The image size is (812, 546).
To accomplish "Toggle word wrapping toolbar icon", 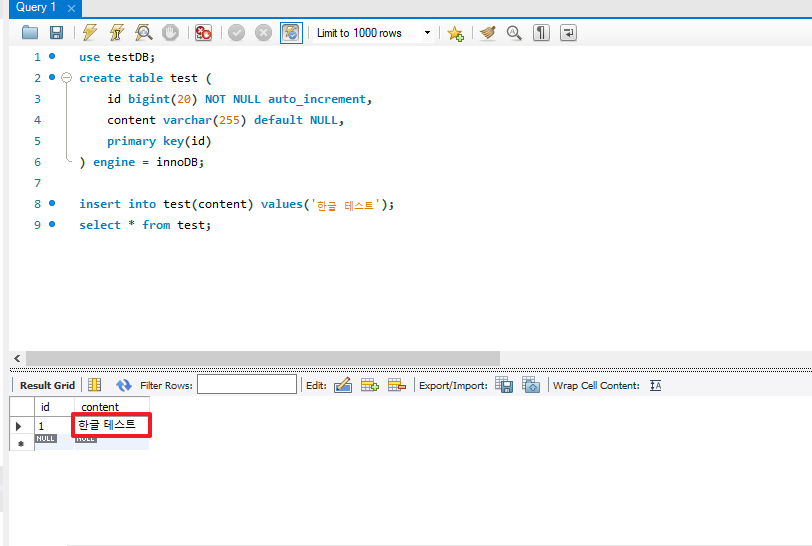I will pos(568,33).
